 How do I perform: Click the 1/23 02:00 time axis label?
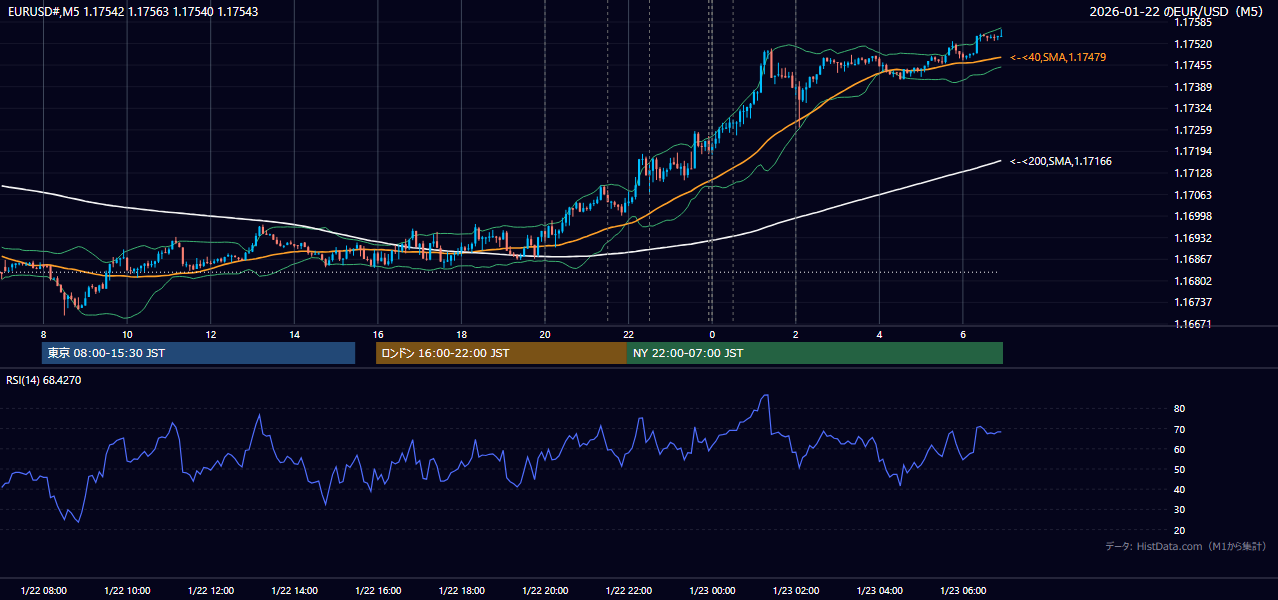[x=796, y=590]
